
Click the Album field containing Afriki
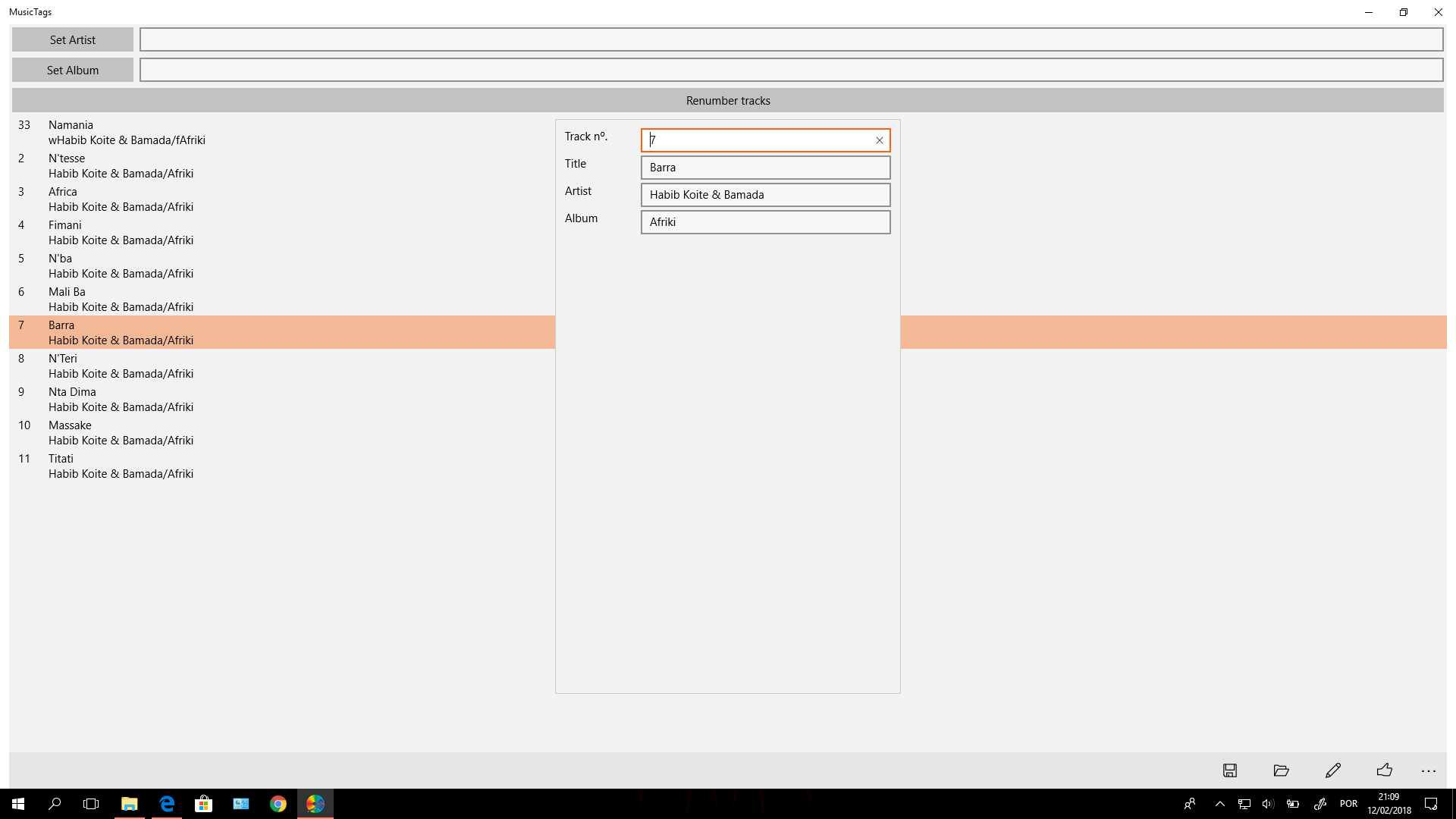765,222
